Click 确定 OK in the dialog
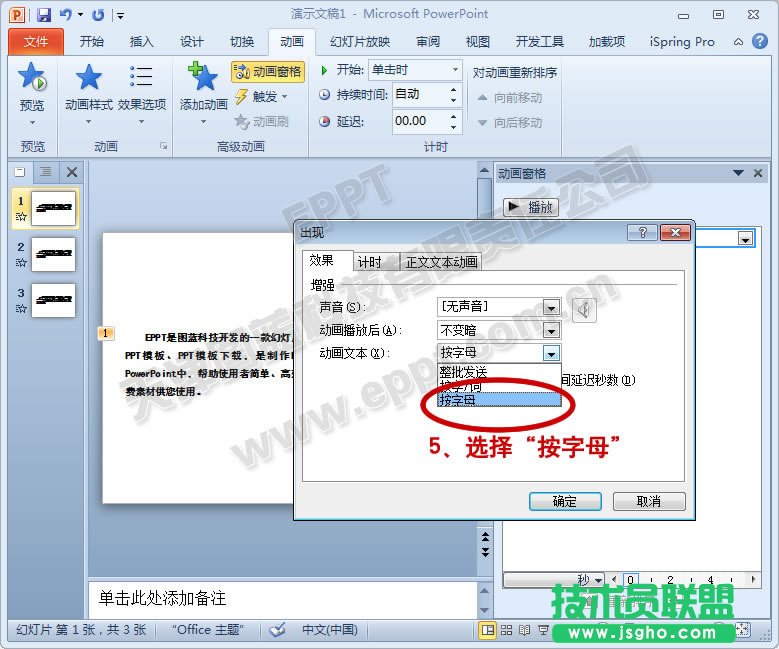The width and height of the screenshot is (779, 649). [565, 501]
